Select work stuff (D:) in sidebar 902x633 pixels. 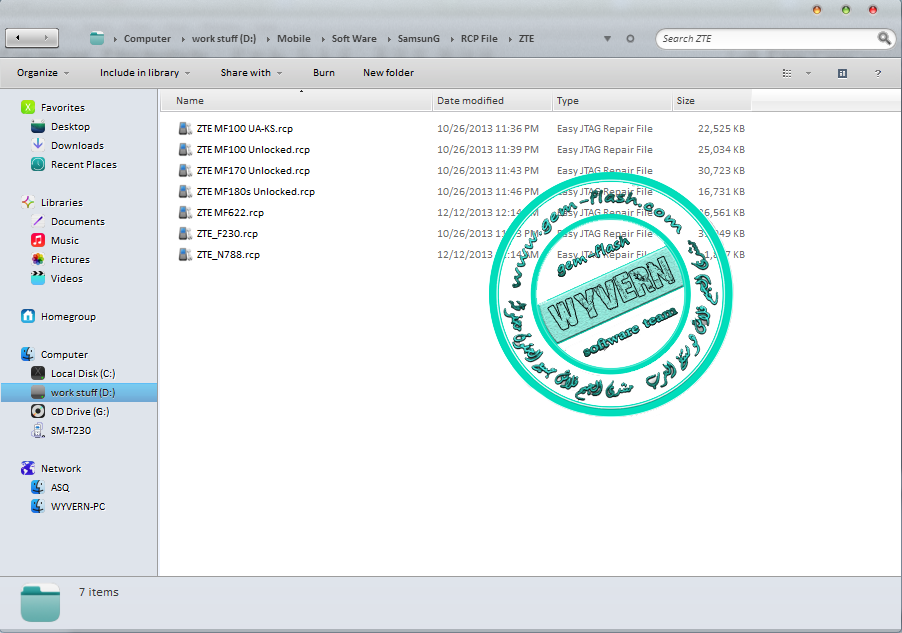(x=79, y=392)
